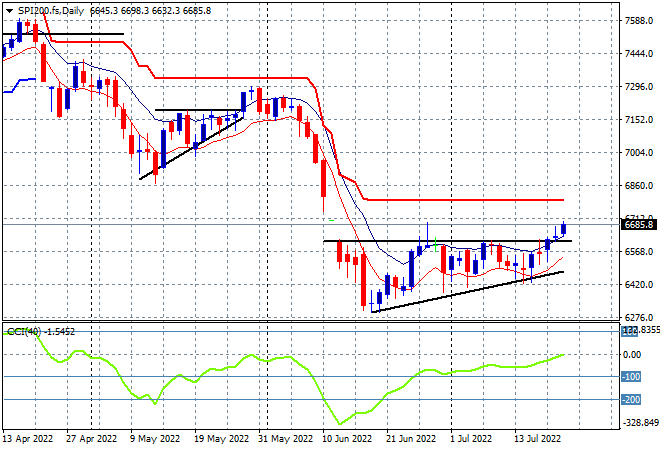Viewport: 660px width, 450px height.
Task: Click the -328.849 CCI scale label
Action: (x=640, y=423)
